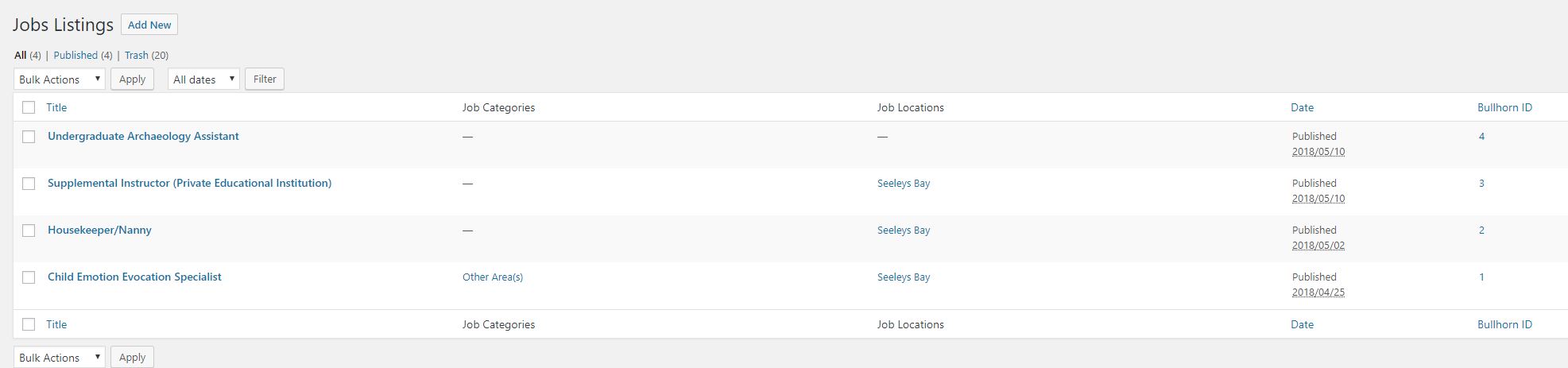
Task: Click the Add New button
Action: tap(149, 25)
